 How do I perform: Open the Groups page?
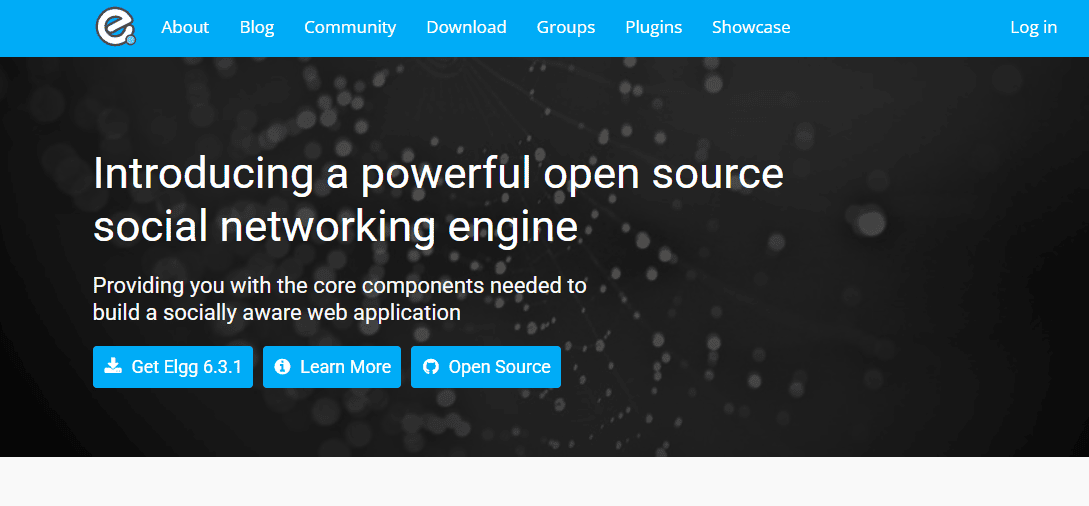point(565,27)
